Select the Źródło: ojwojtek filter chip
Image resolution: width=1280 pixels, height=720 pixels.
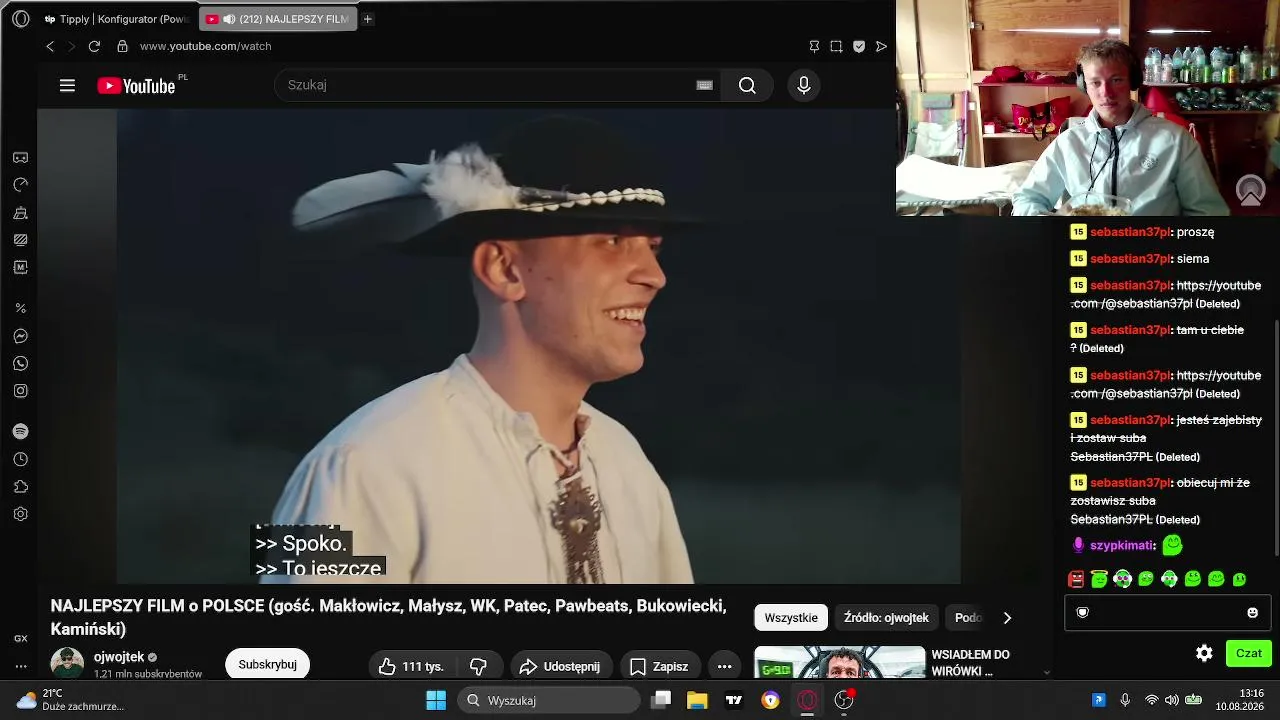[x=886, y=618]
